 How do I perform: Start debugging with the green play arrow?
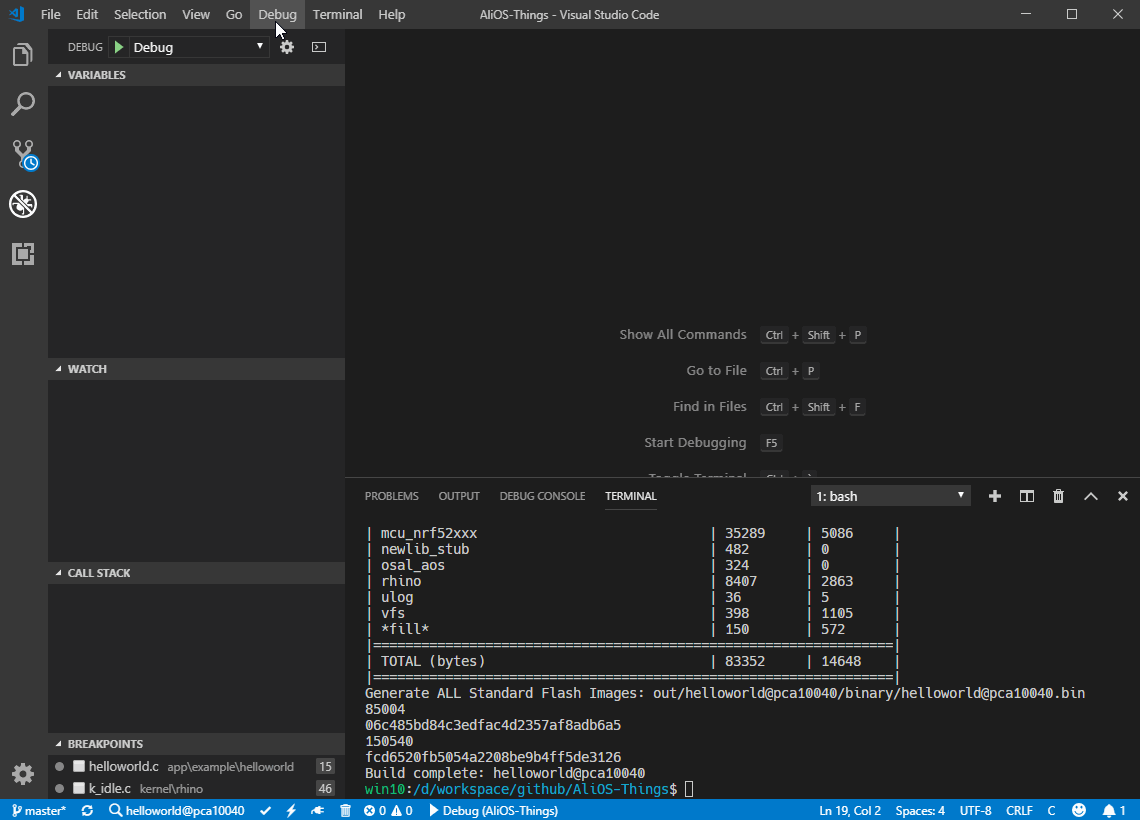click(x=119, y=47)
